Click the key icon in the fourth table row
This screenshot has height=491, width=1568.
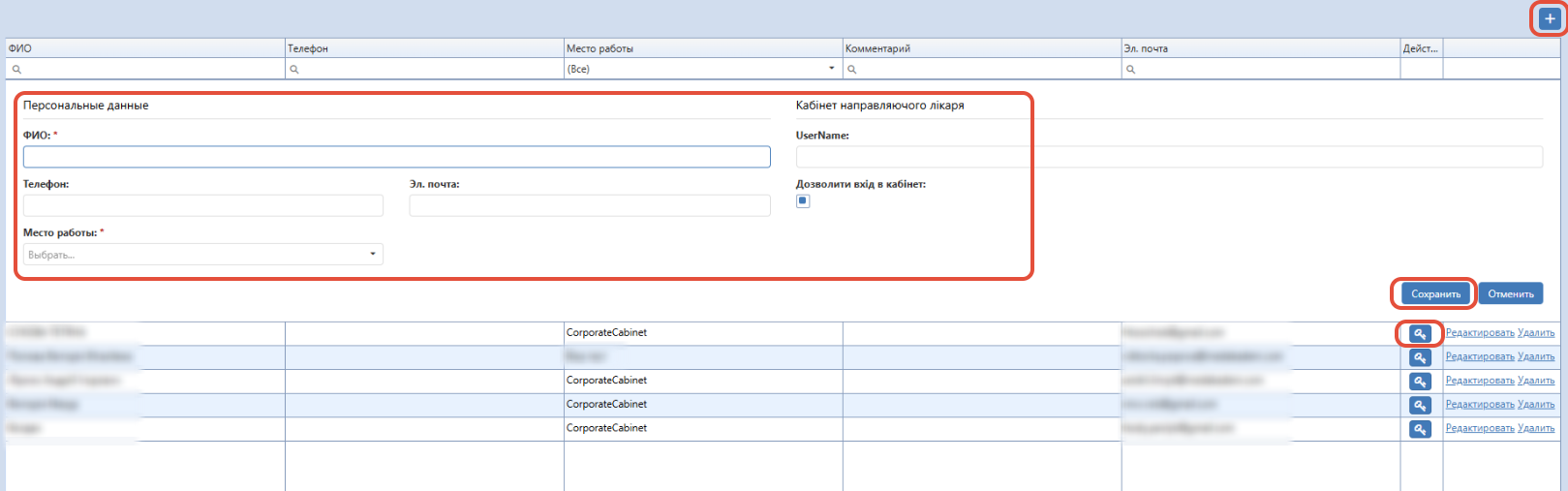coord(1420,405)
